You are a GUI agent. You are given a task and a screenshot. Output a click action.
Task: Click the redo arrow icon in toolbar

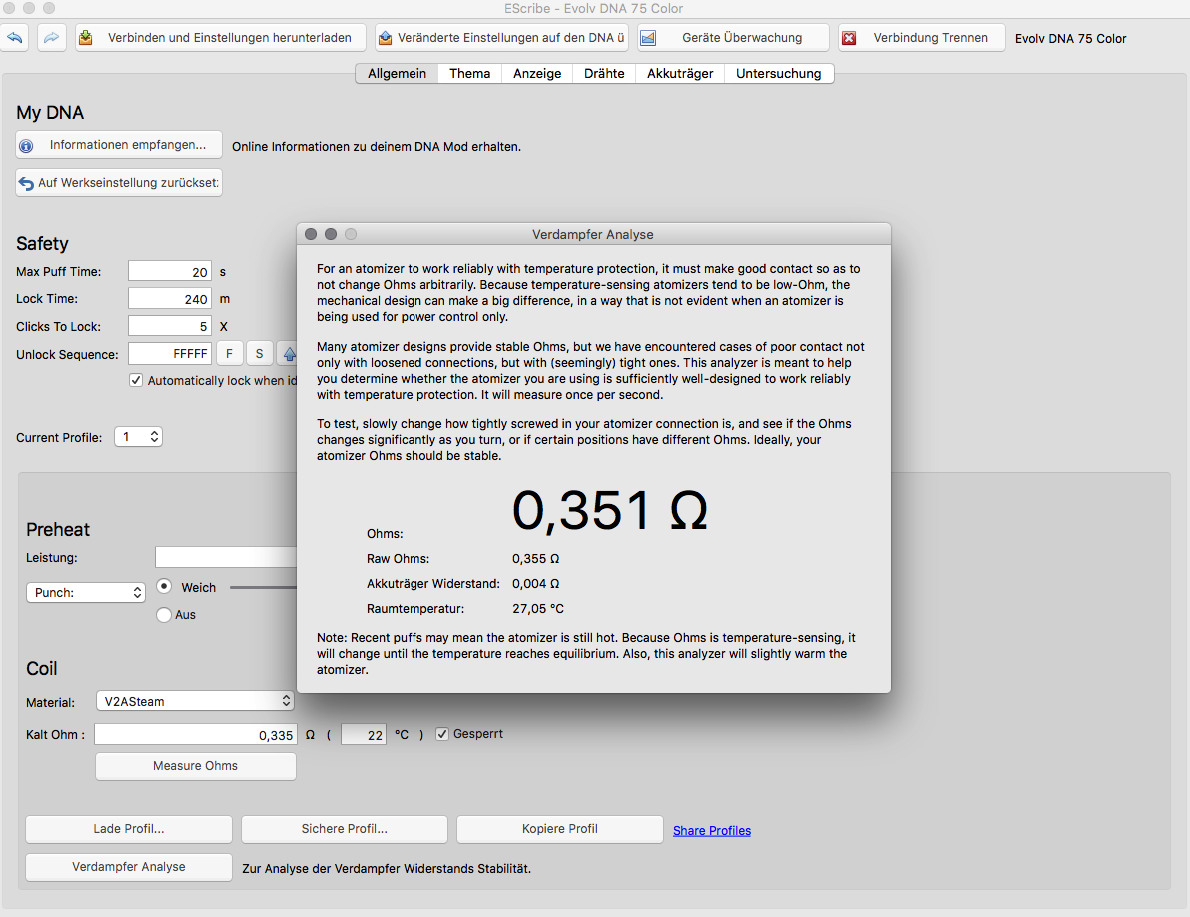coord(52,38)
